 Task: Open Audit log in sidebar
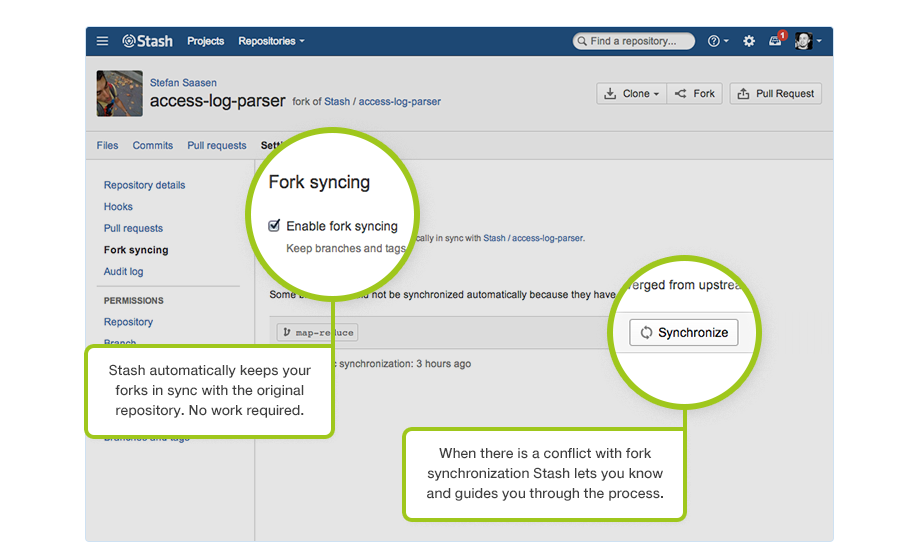point(123,272)
